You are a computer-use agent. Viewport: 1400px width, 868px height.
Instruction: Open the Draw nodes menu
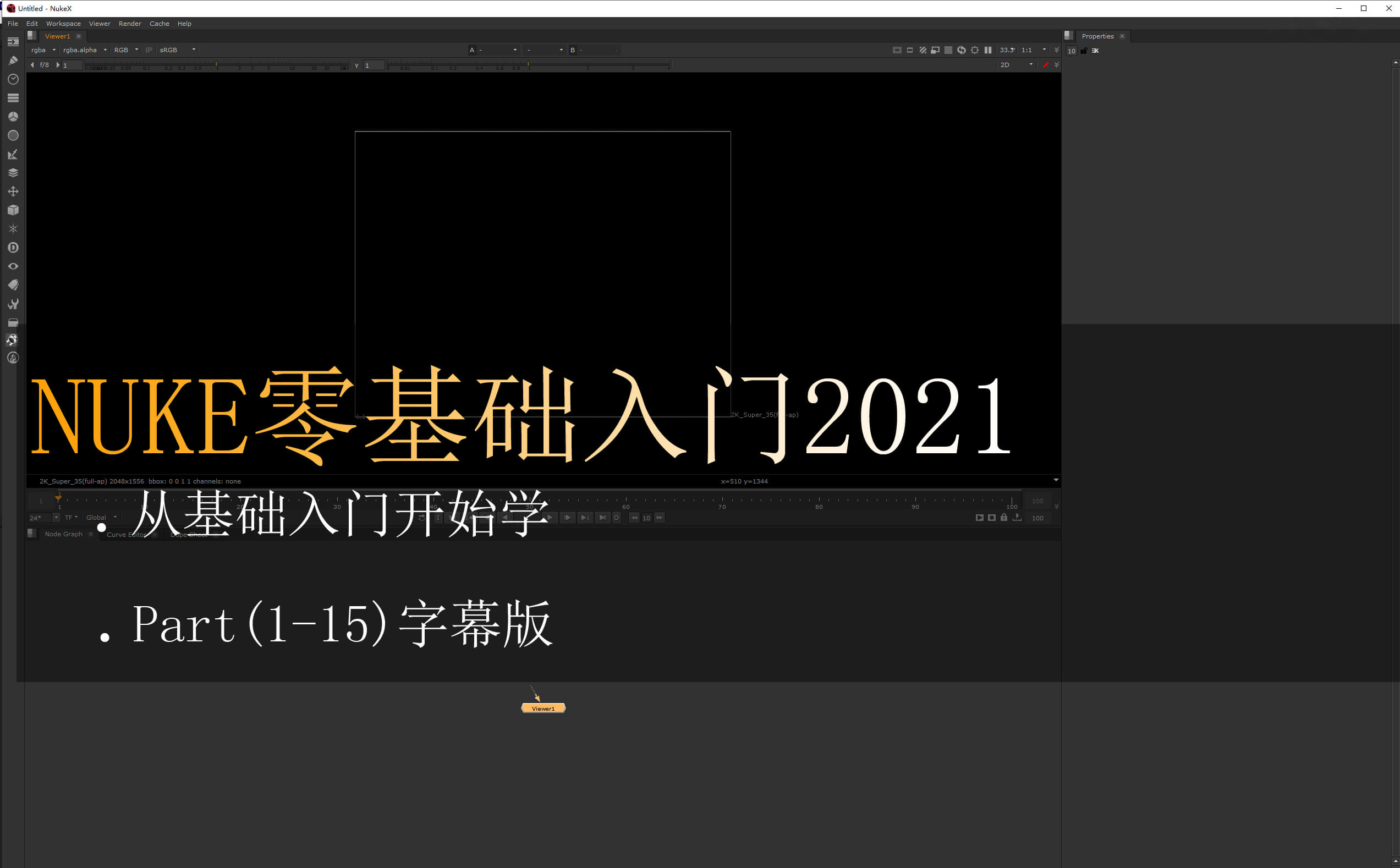pos(13,61)
